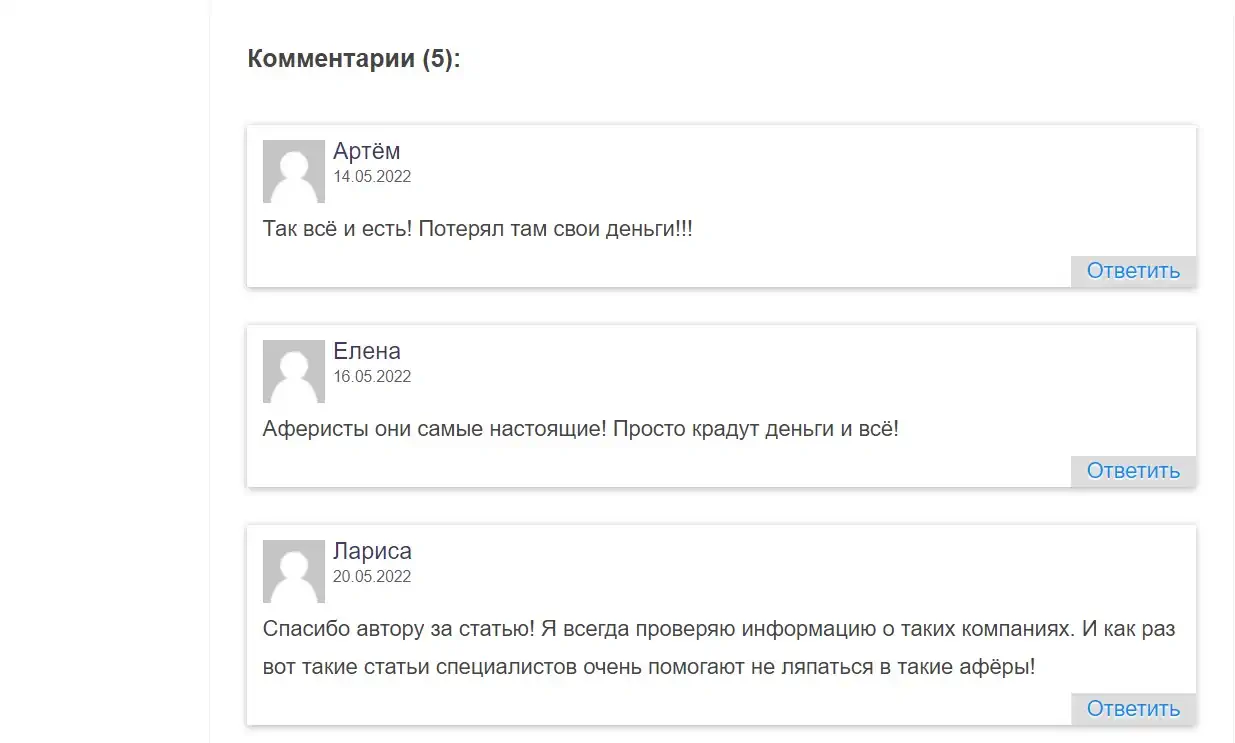
Task: Click Артём's gray avatar placeholder
Action: tap(294, 171)
